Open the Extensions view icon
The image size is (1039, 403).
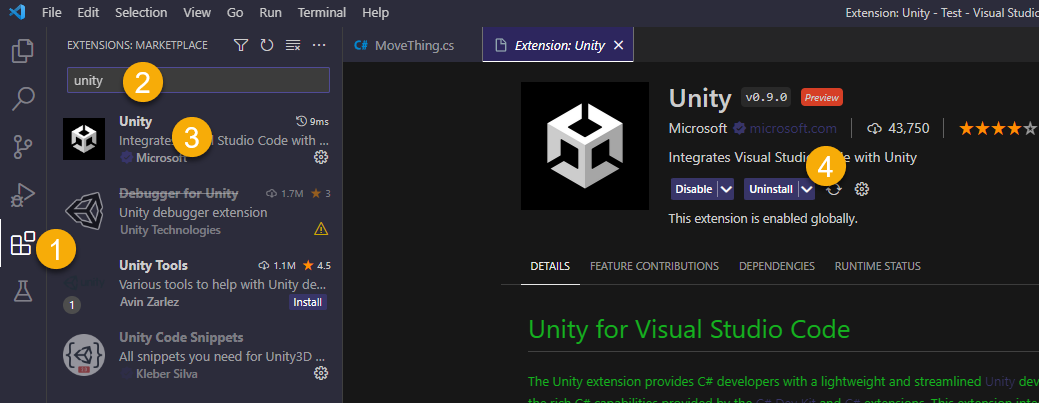[x=23, y=243]
